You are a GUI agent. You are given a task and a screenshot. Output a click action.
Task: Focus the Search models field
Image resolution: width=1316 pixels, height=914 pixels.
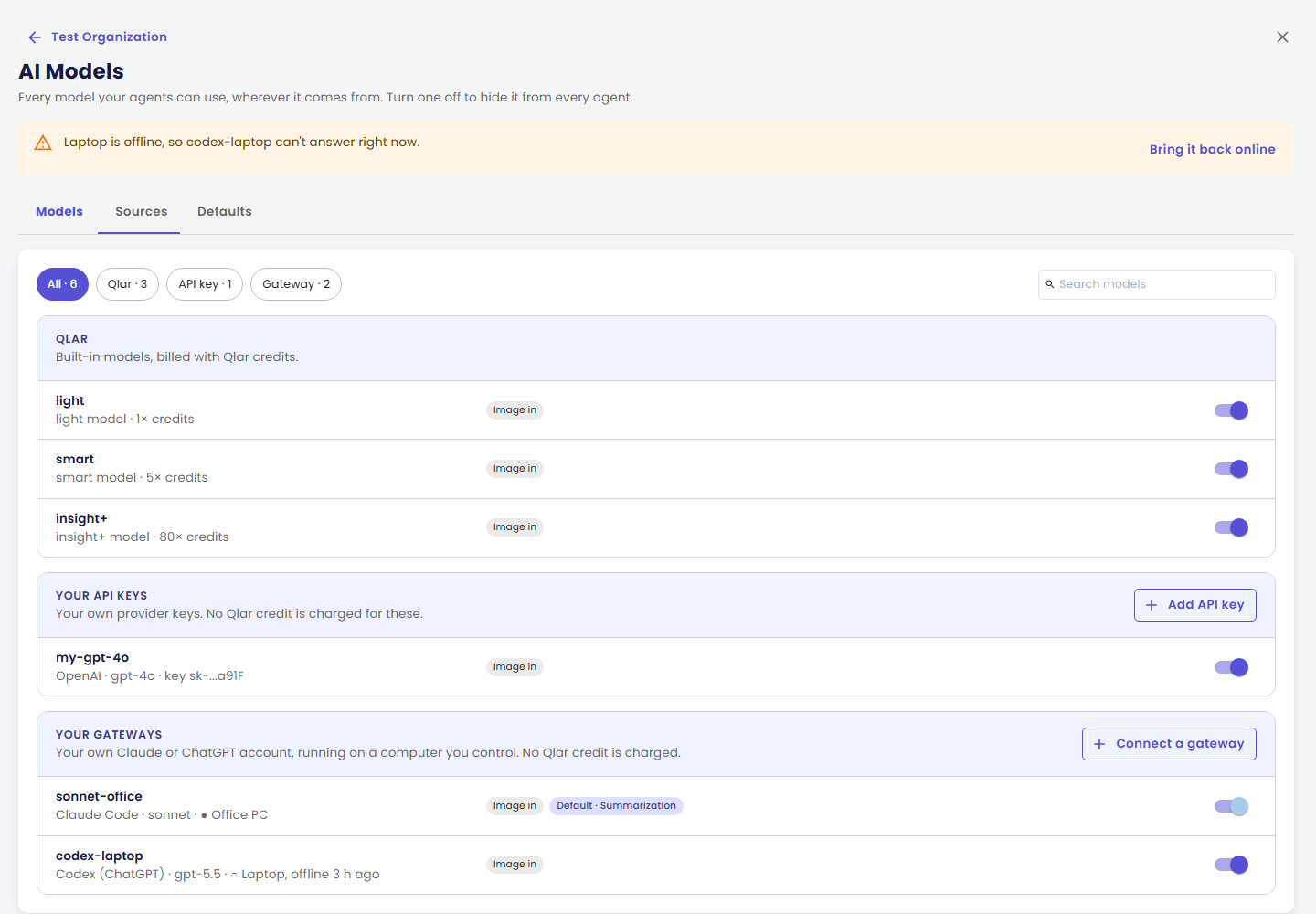pyautogui.click(x=1157, y=284)
